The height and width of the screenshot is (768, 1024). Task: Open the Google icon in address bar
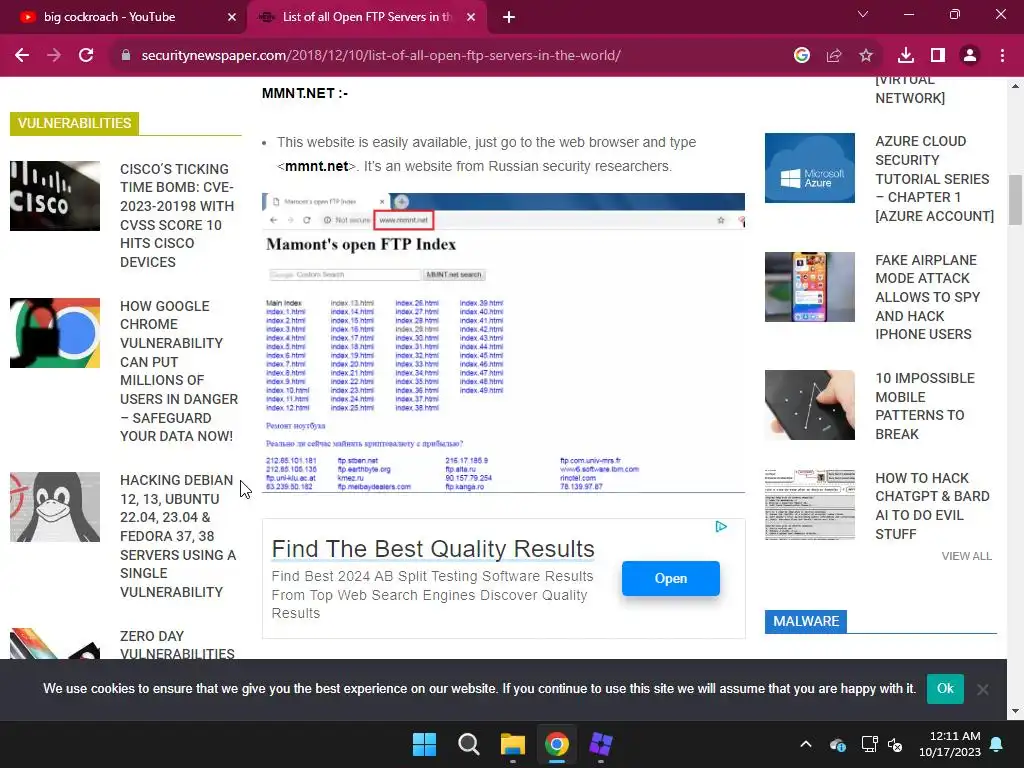coord(802,56)
